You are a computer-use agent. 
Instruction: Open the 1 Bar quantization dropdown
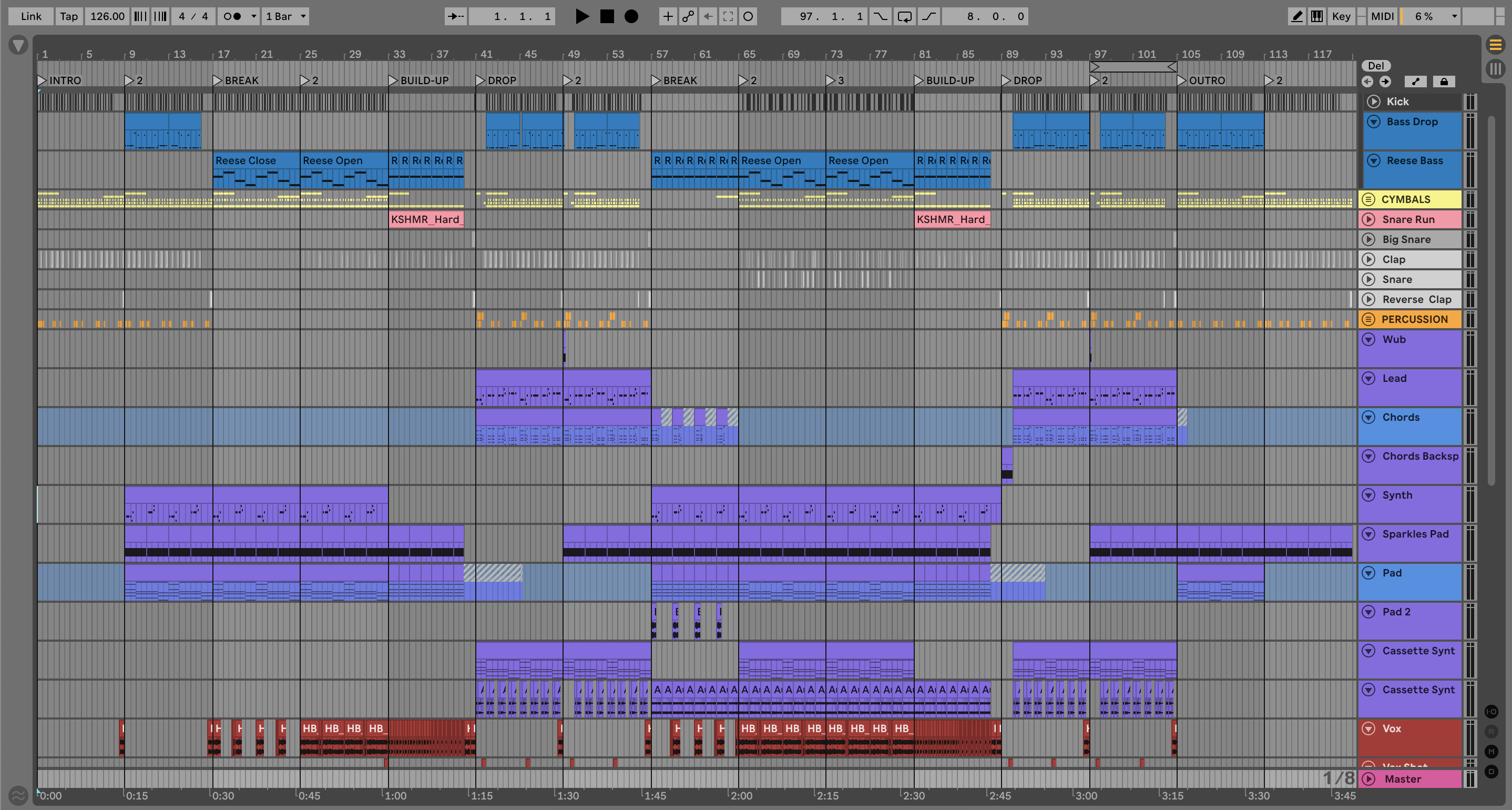[x=286, y=16]
